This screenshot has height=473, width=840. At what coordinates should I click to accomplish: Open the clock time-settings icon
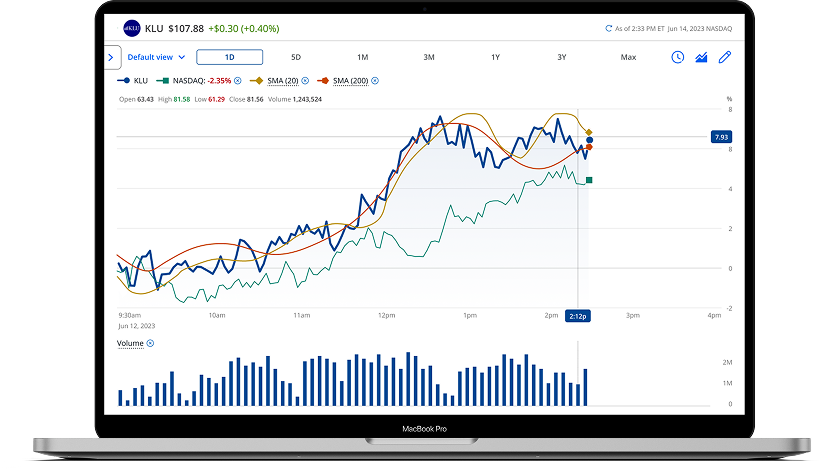tap(678, 57)
